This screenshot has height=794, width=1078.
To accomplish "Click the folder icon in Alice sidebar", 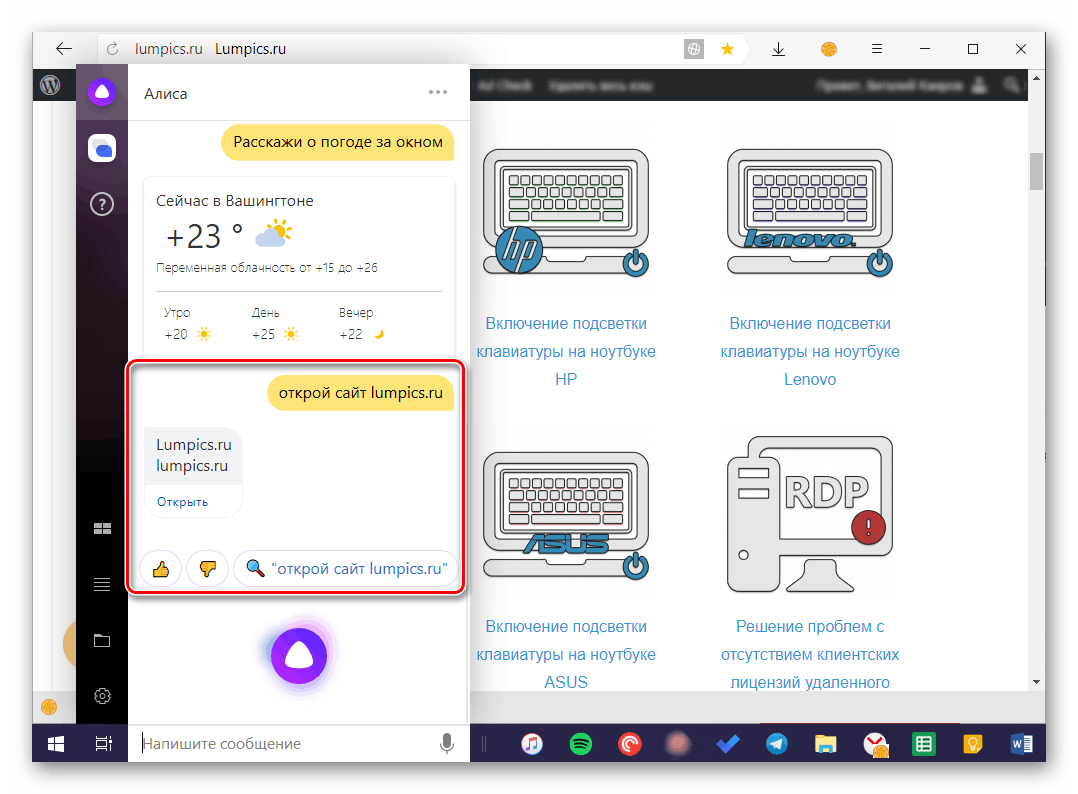I will [101, 640].
